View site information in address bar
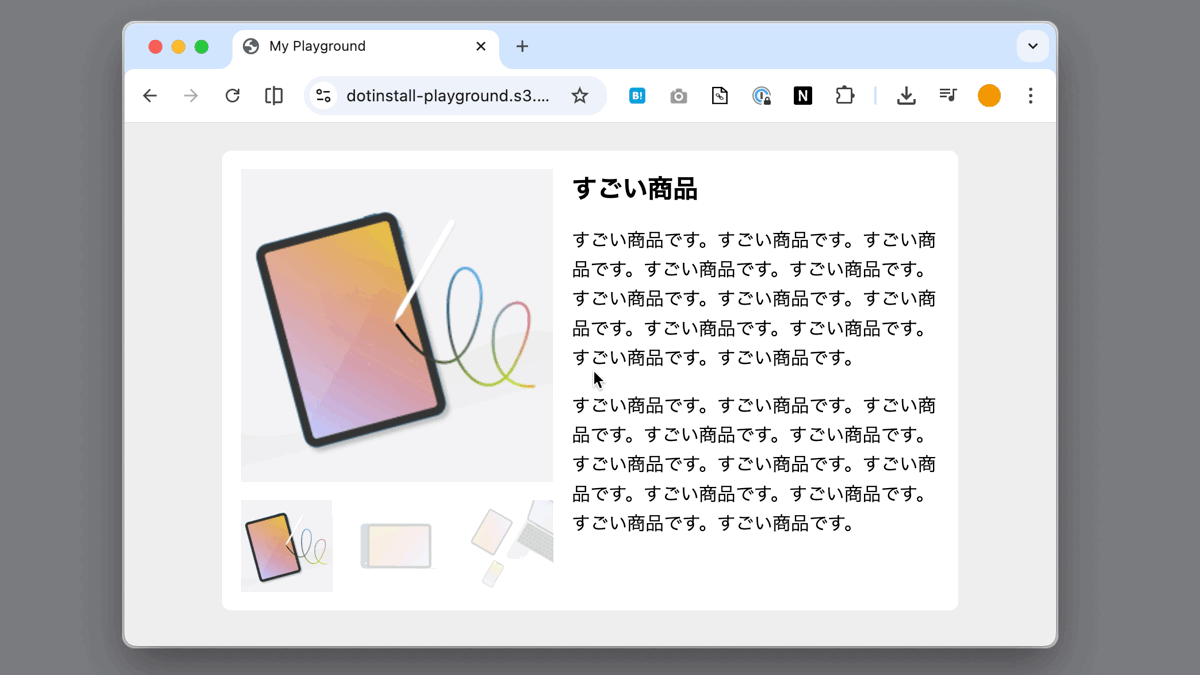Image resolution: width=1200 pixels, height=675 pixels. tap(323, 96)
